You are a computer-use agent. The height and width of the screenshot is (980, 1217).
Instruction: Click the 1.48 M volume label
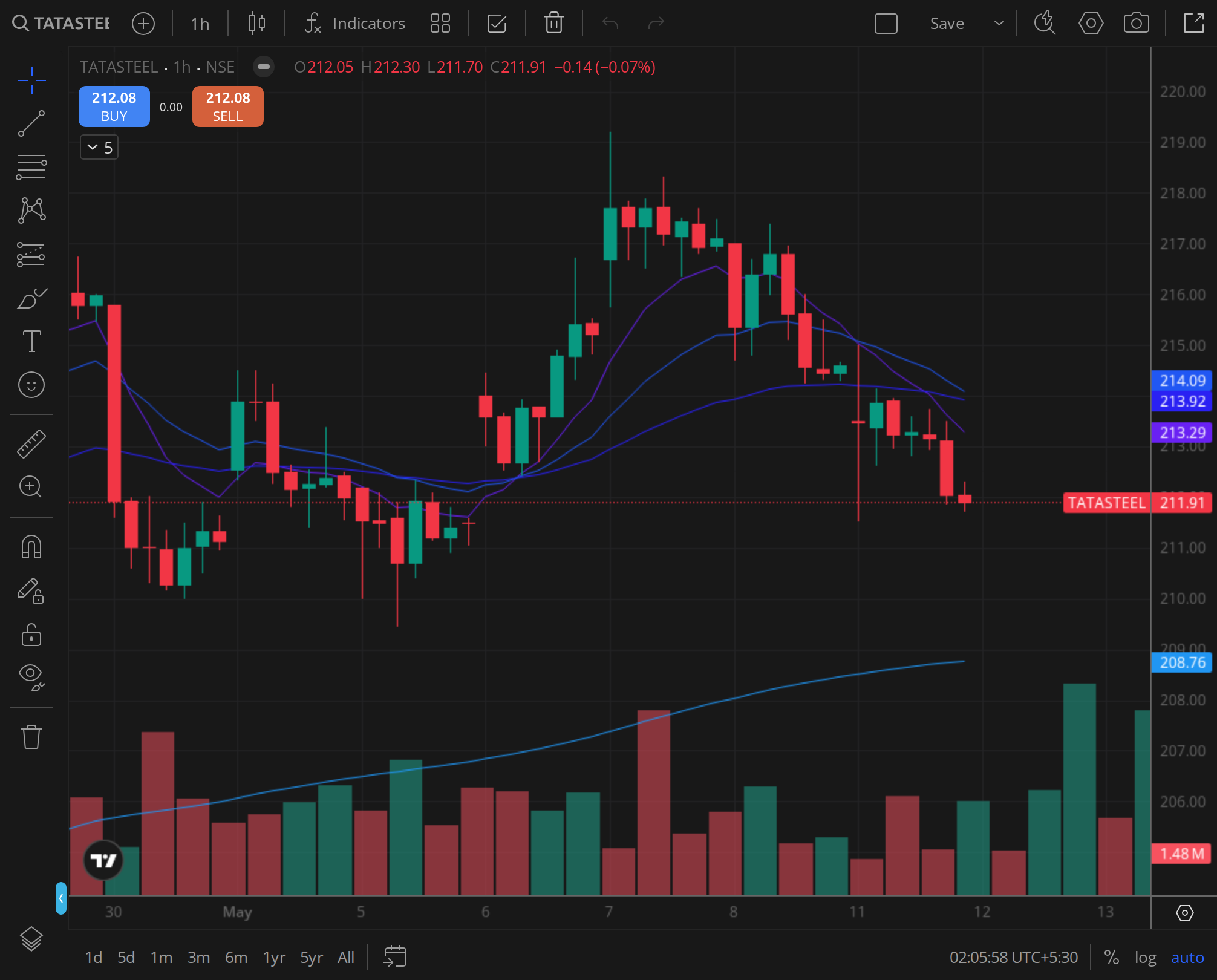[x=1182, y=854]
